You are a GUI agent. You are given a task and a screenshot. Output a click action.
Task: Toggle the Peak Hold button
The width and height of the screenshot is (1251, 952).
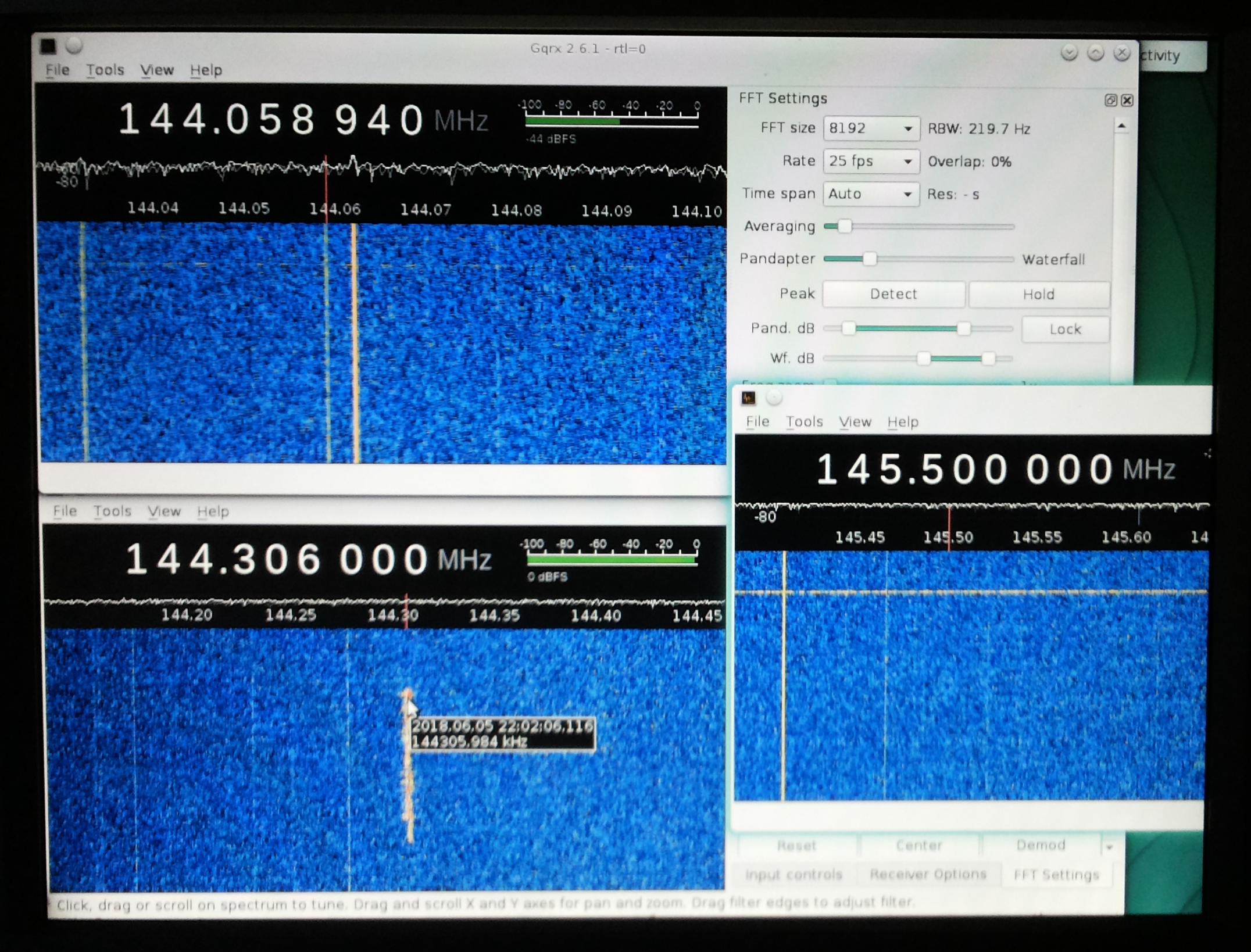(x=1038, y=295)
